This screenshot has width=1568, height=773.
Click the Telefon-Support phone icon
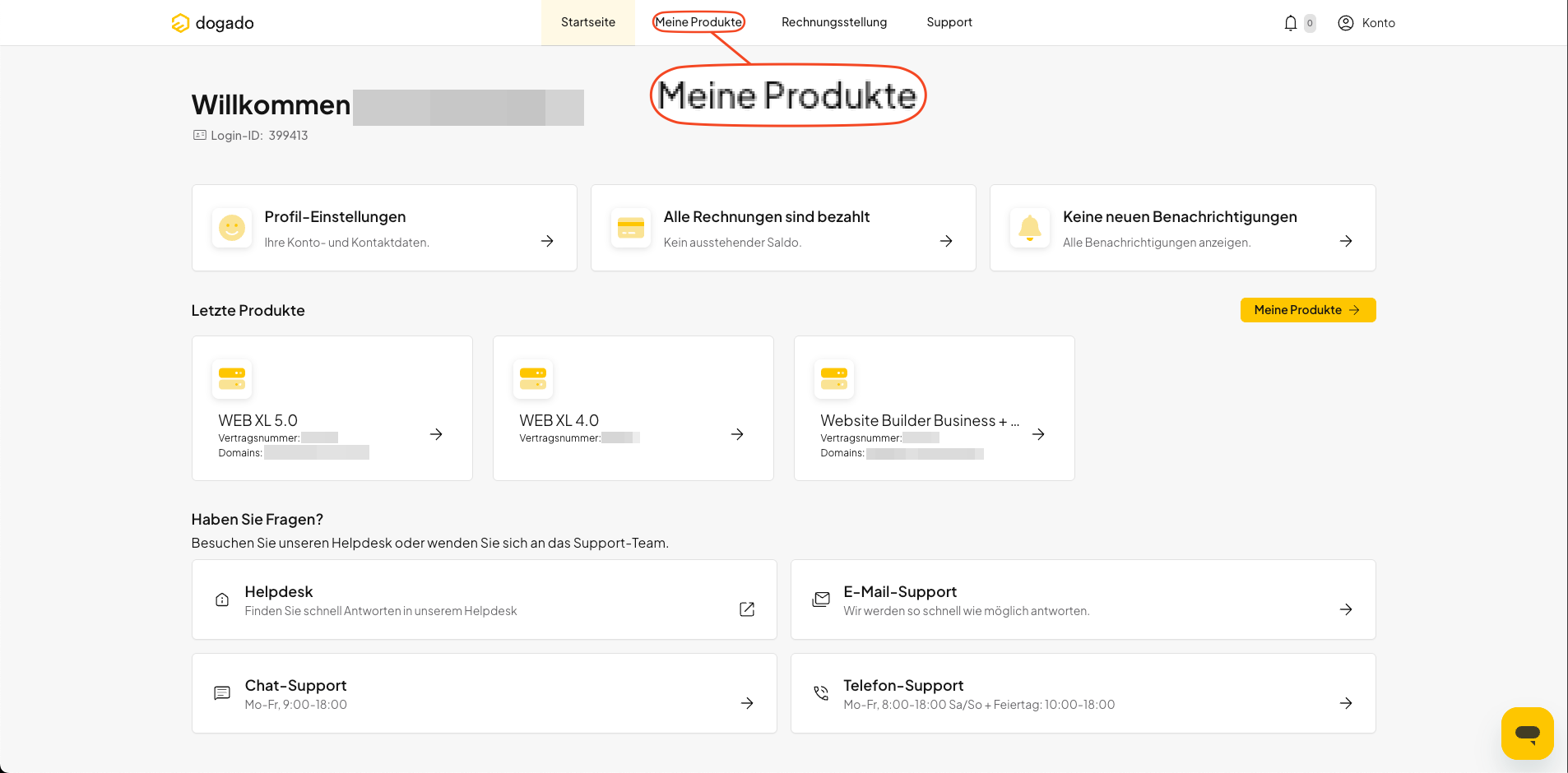click(821, 693)
